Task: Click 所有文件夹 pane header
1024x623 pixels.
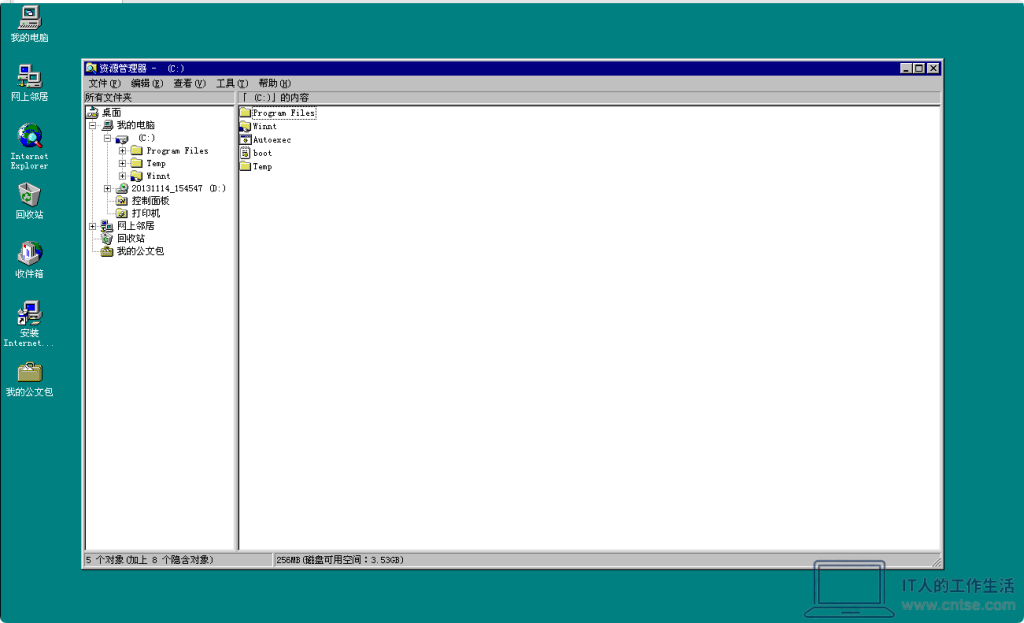Action: [x=159, y=97]
